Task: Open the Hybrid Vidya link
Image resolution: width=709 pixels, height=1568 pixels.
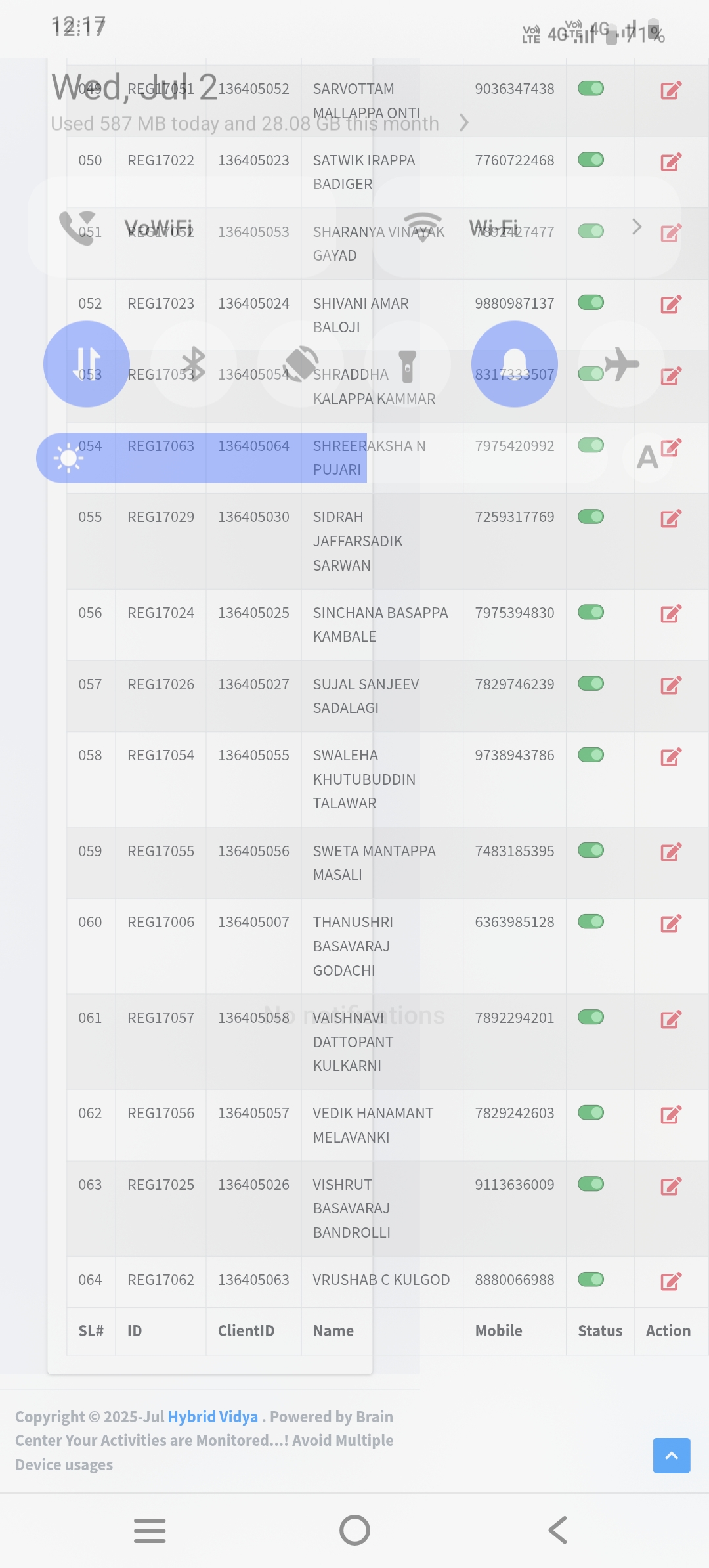Action: pos(213,1416)
